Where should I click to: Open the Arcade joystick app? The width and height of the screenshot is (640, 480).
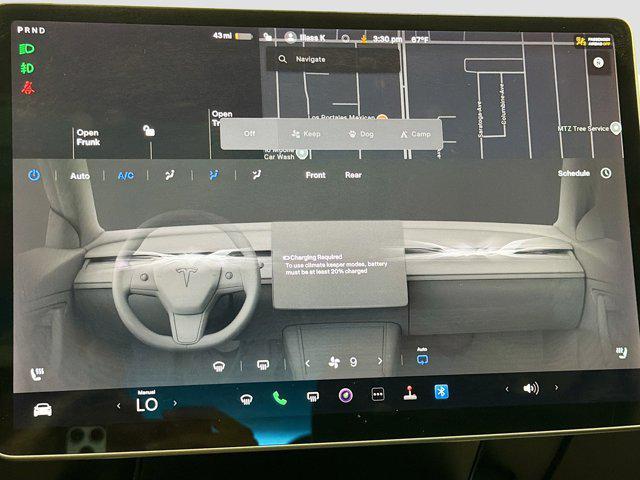410,393
